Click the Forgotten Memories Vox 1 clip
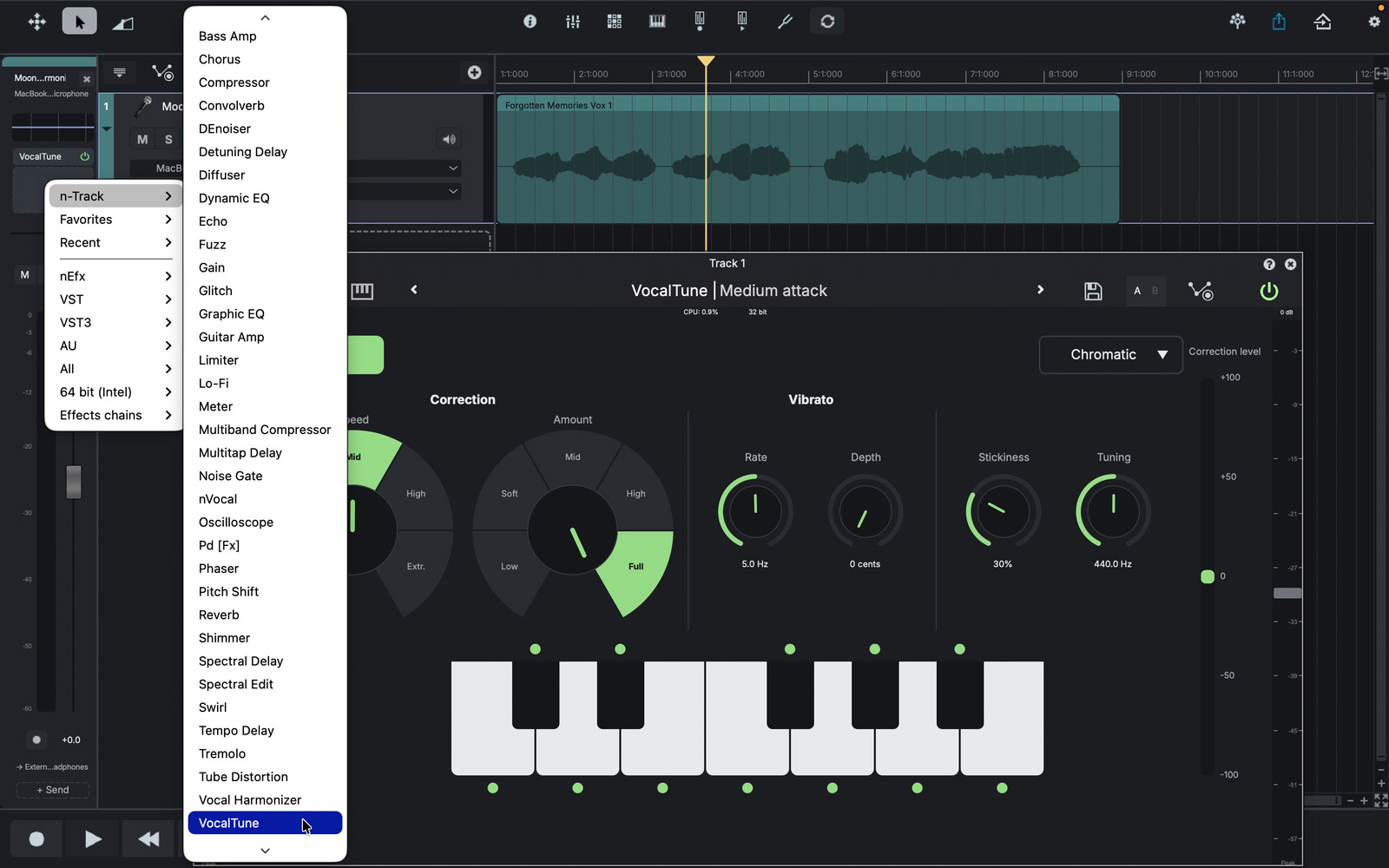Viewport: 1389px width, 868px height. click(x=807, y=160)
